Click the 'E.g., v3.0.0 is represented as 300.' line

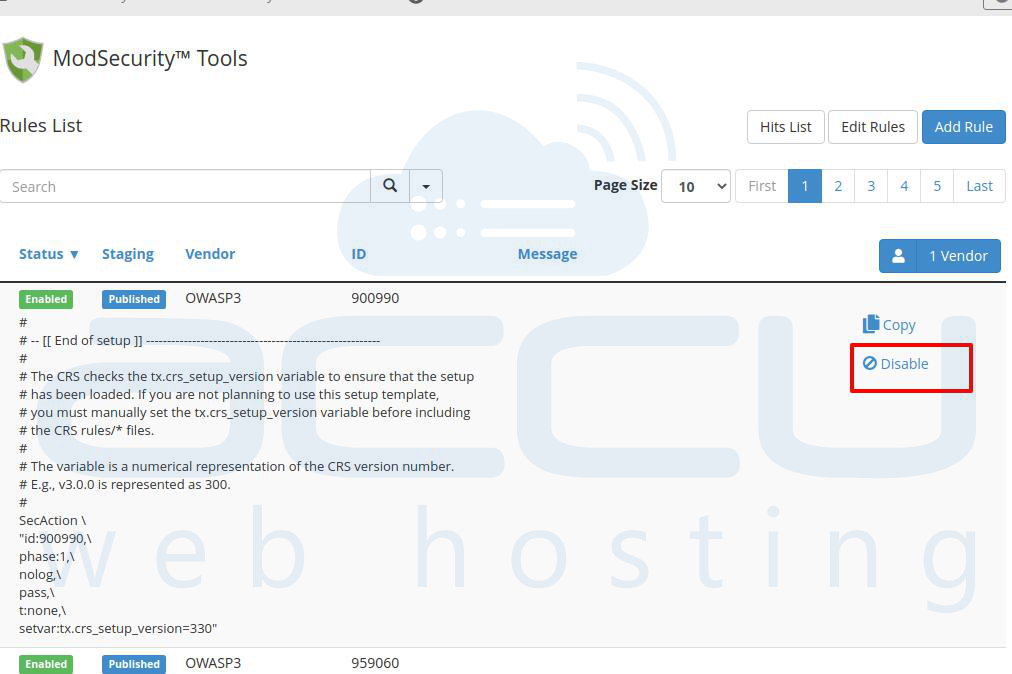pyautogui.click(x=125, y=484)
